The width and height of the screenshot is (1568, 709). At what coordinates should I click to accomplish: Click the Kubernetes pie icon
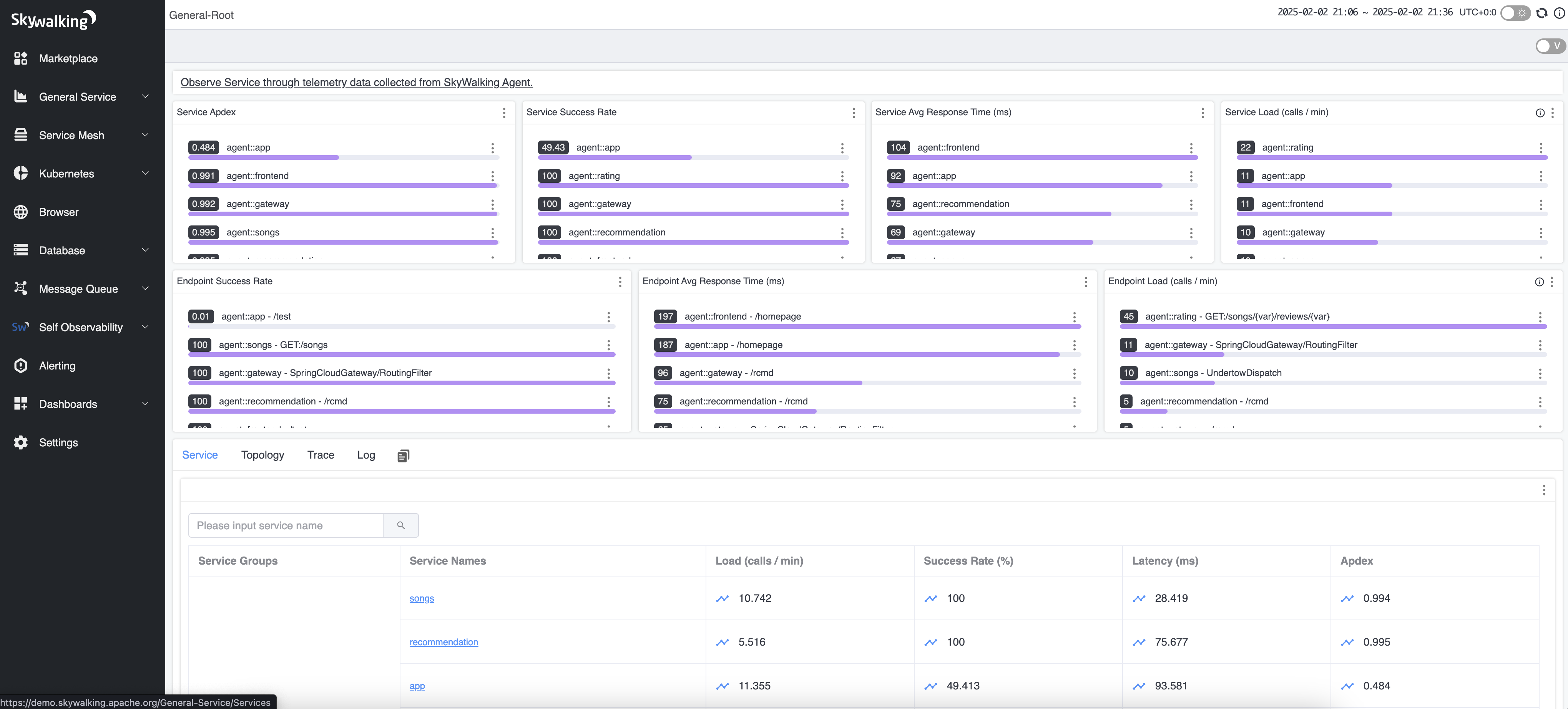[21, 173]
